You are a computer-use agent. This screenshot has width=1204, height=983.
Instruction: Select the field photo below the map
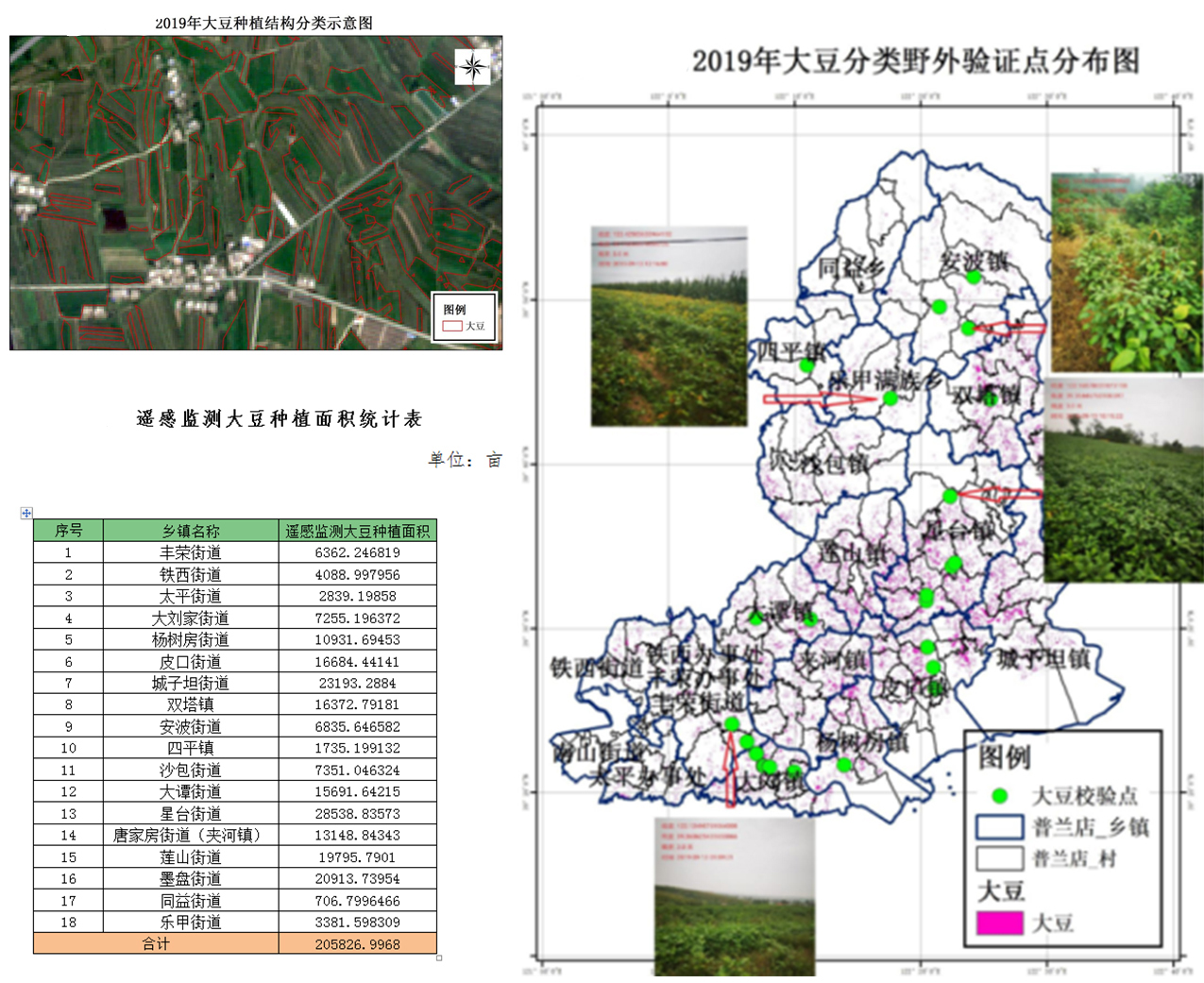[734, 897]
